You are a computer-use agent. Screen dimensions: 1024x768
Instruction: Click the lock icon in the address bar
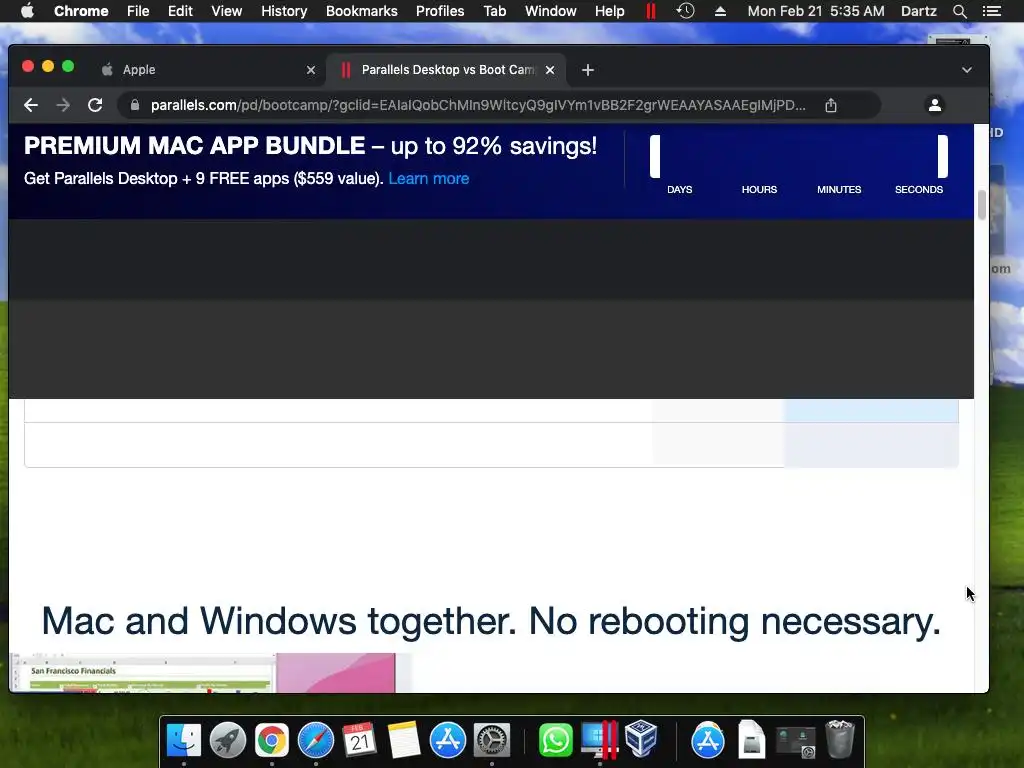135,105
